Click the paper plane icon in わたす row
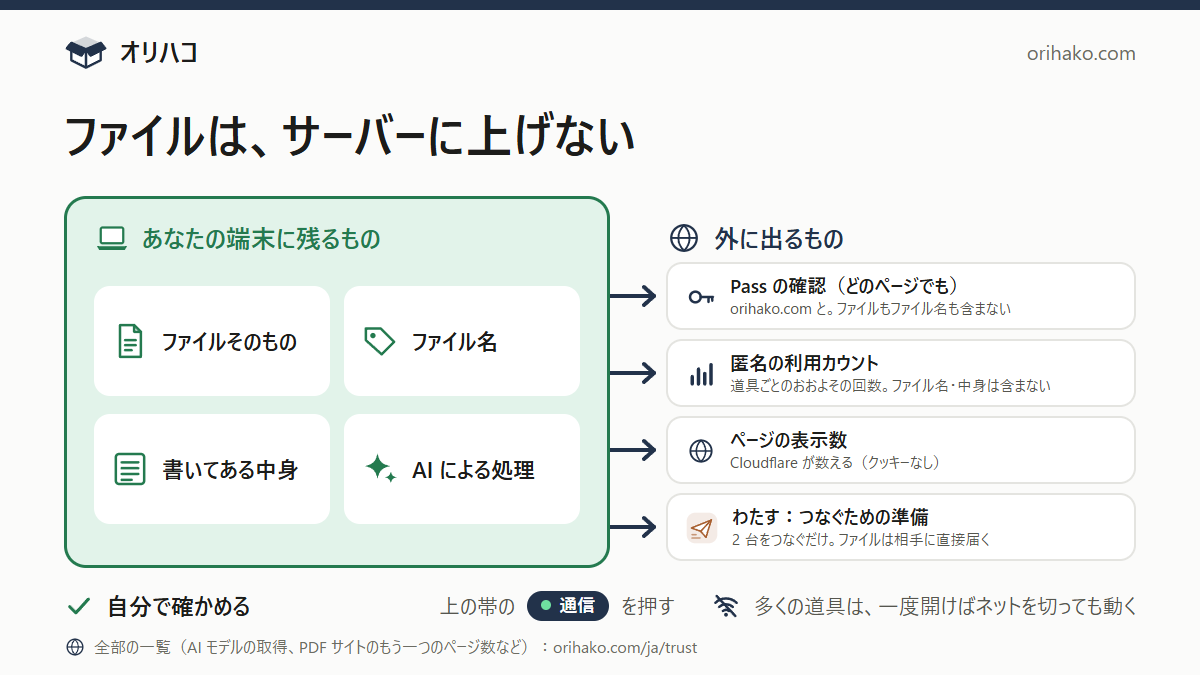This screenshot has width=1200, height=675. [x=702, y=528]
